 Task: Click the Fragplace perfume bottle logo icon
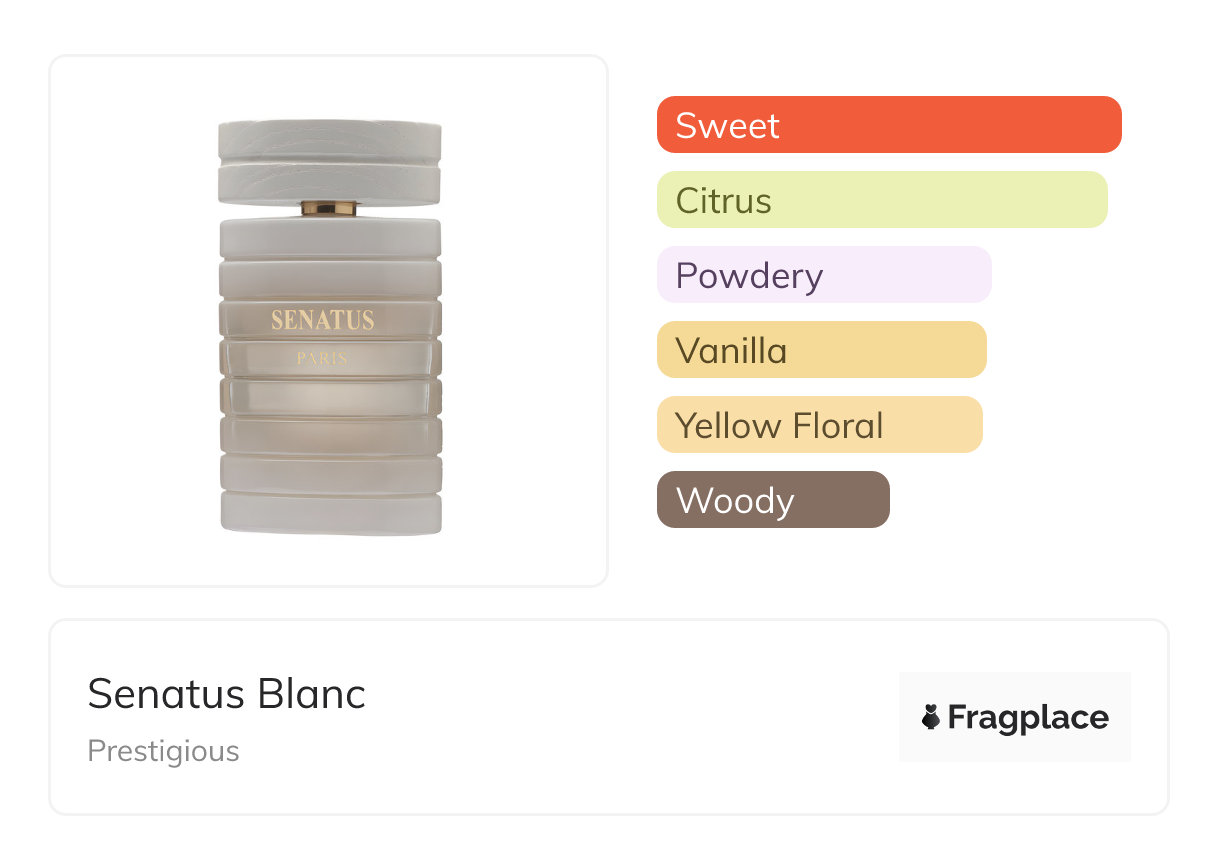[x=931, y=717]
